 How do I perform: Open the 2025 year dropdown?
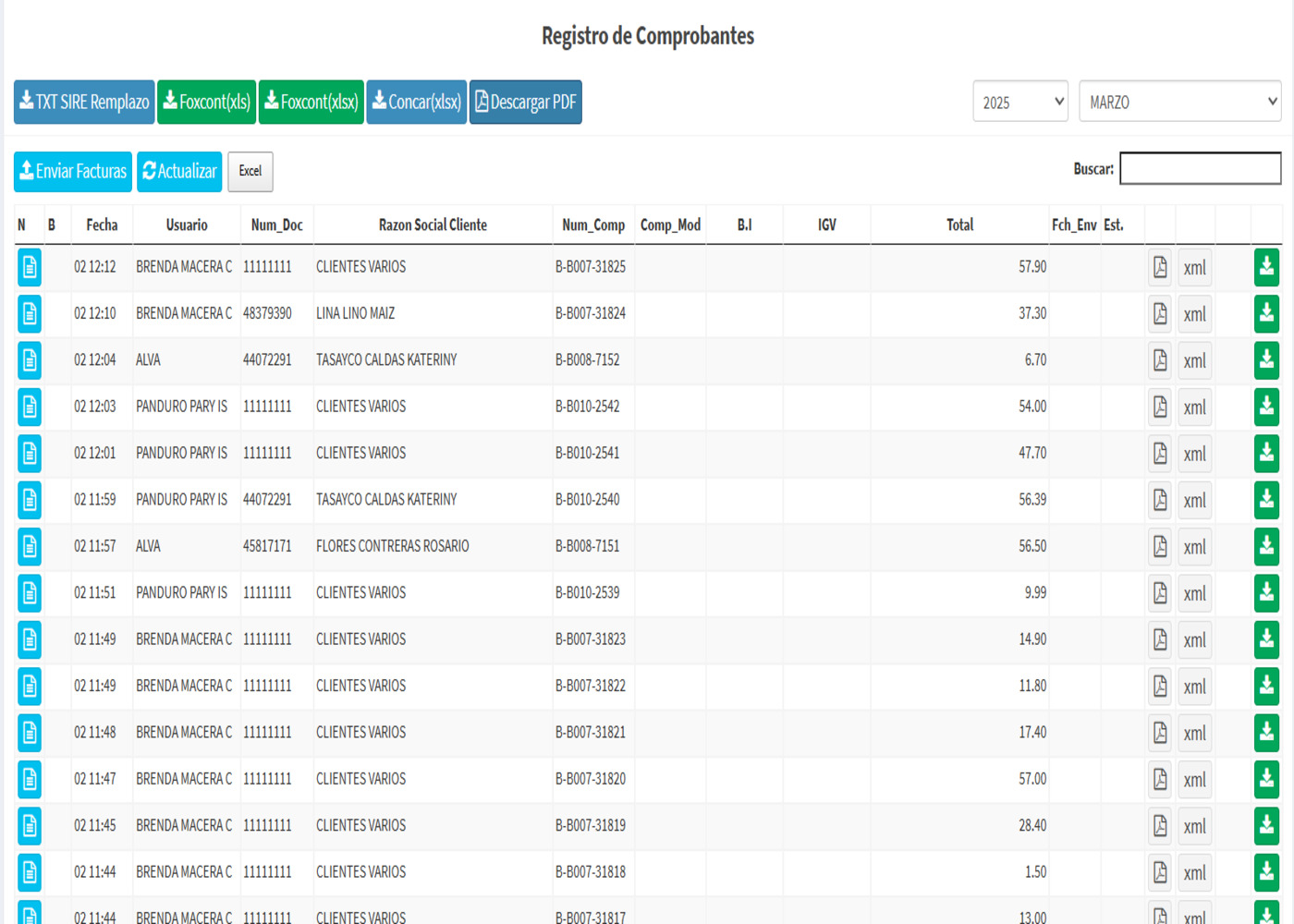point(1019,102)
